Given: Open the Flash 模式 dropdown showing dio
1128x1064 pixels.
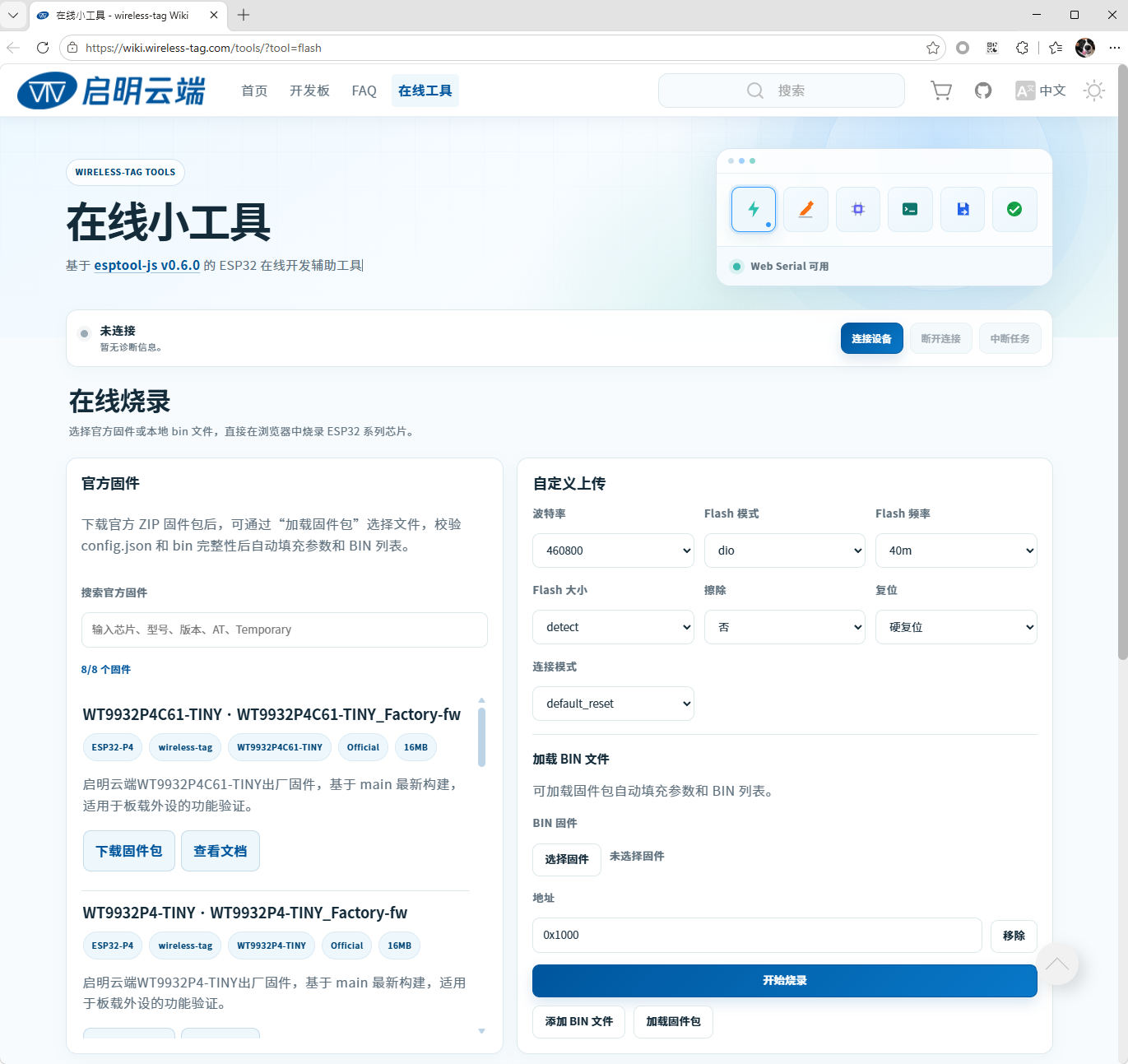Looking at the screenshot, I should [x=785, y=551].
